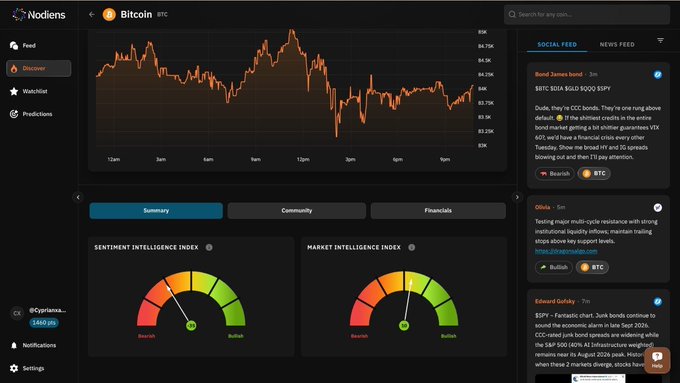680x383 pixels.
Task: Go back using the arrow beside Bitcoin
Action: (92, 14)
